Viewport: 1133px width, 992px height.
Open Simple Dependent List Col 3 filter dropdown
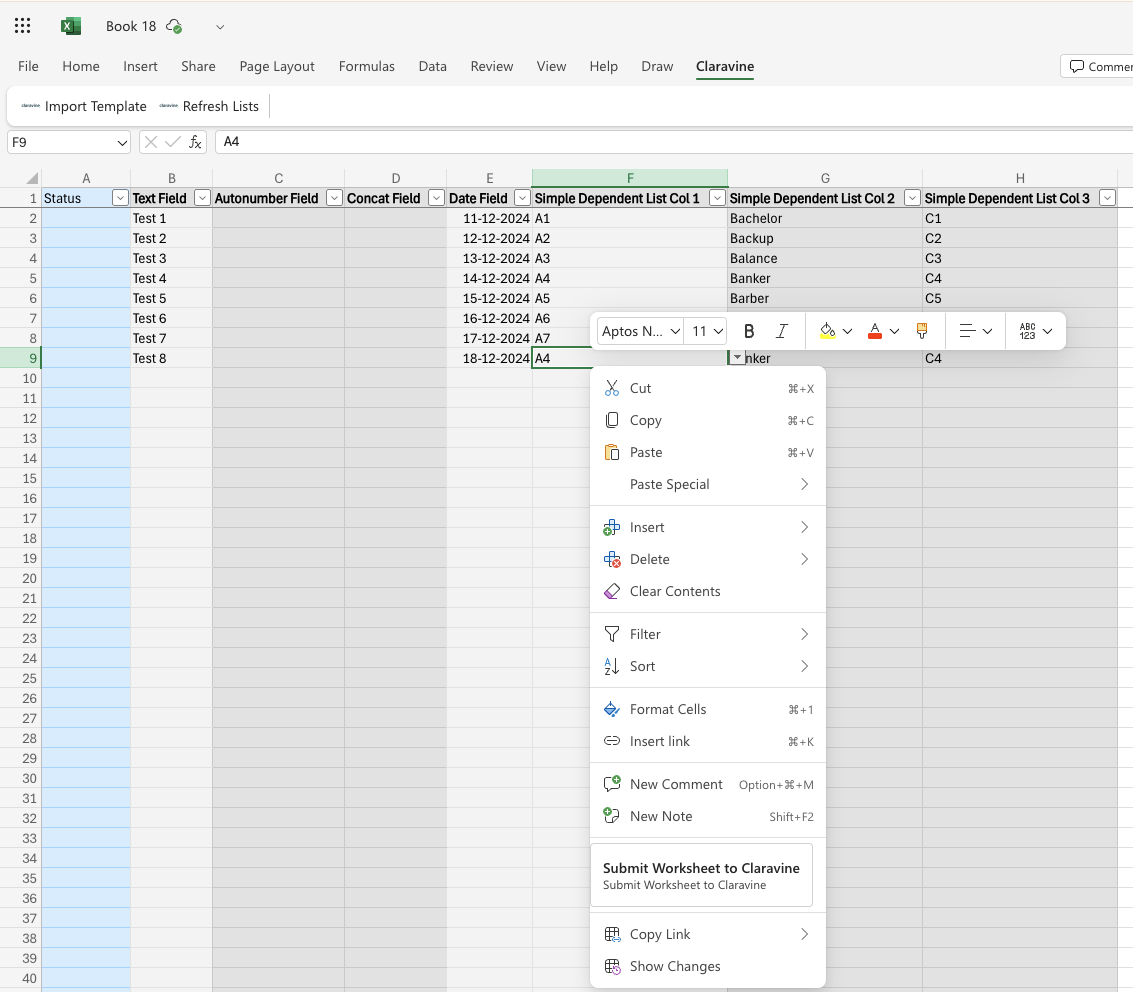tap(1107, 198)
